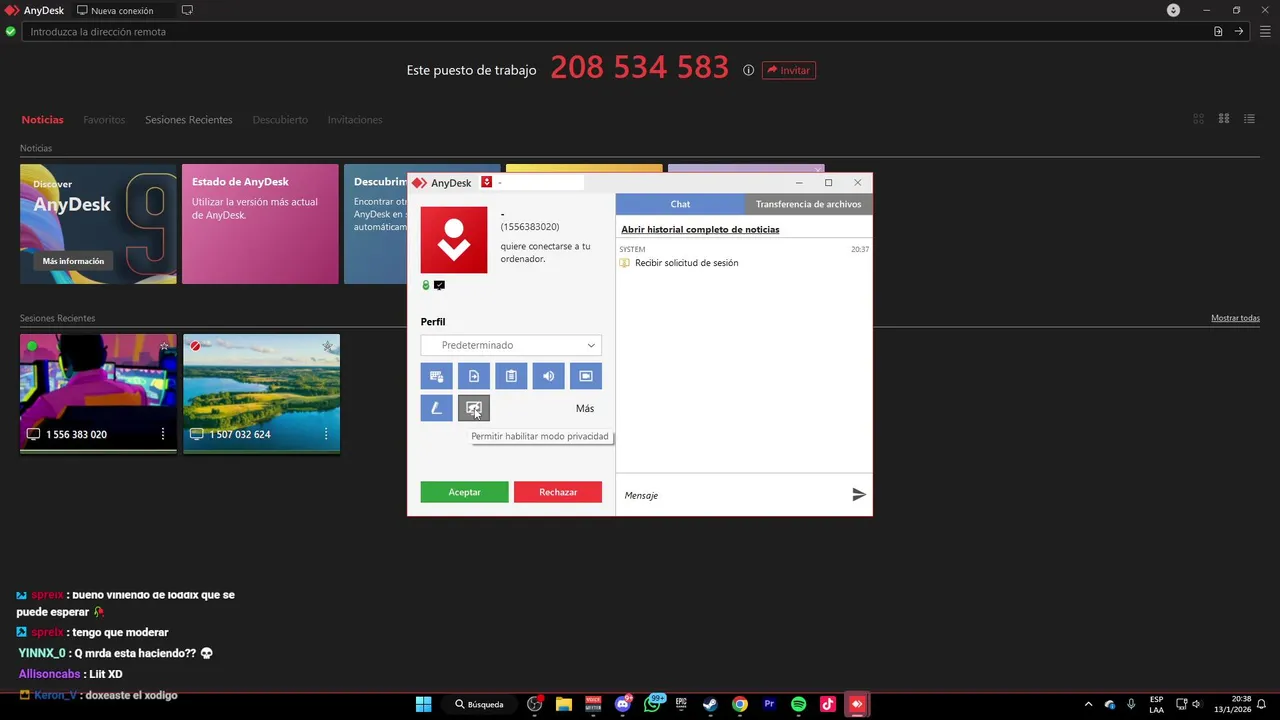Open recent session 1 556 383 020 thumbnail
Screen dimensions: 1280x720
98,393
